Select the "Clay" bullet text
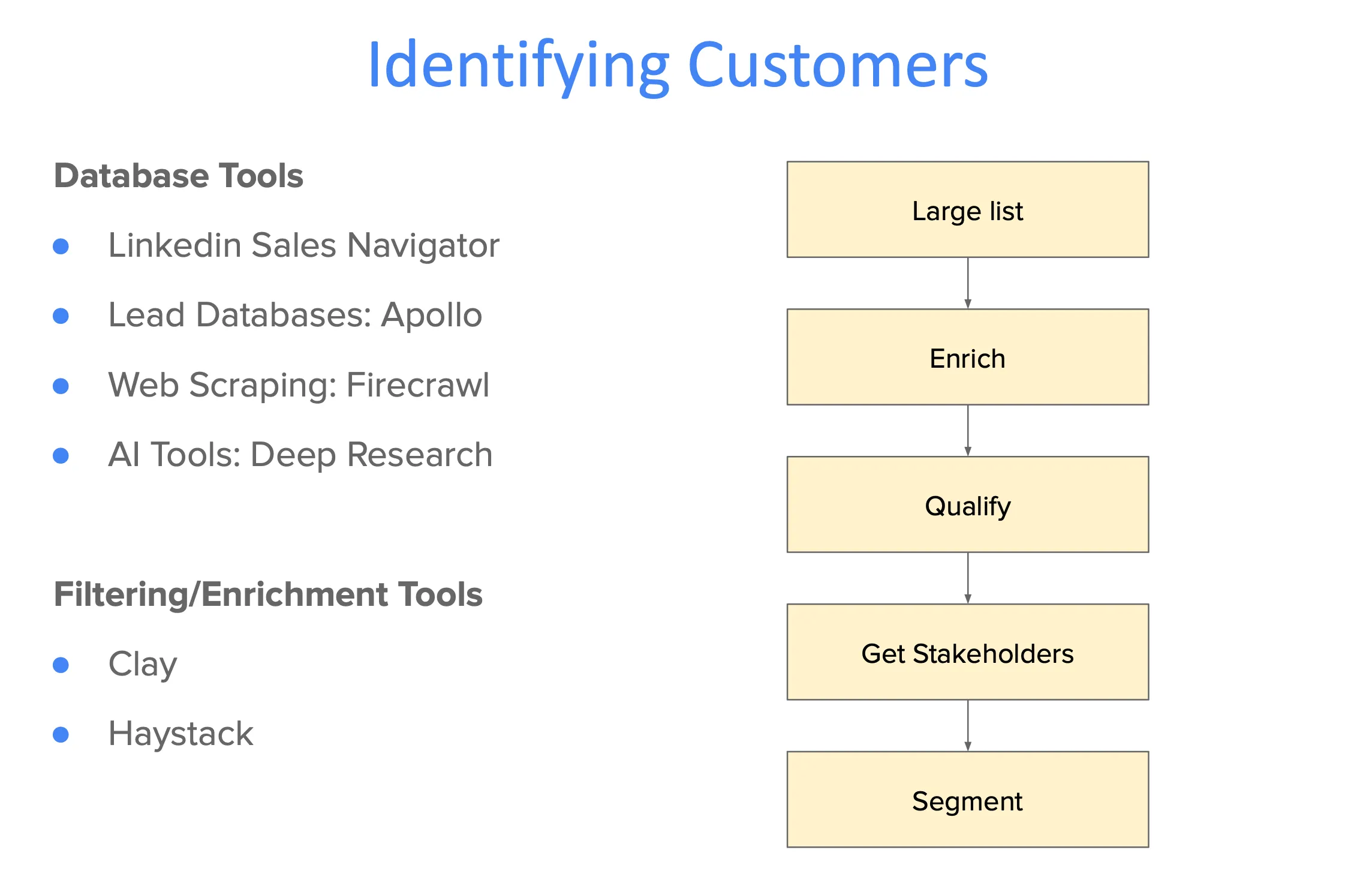The width and height of the screenshot is (1372, 883). coord(143,664)
